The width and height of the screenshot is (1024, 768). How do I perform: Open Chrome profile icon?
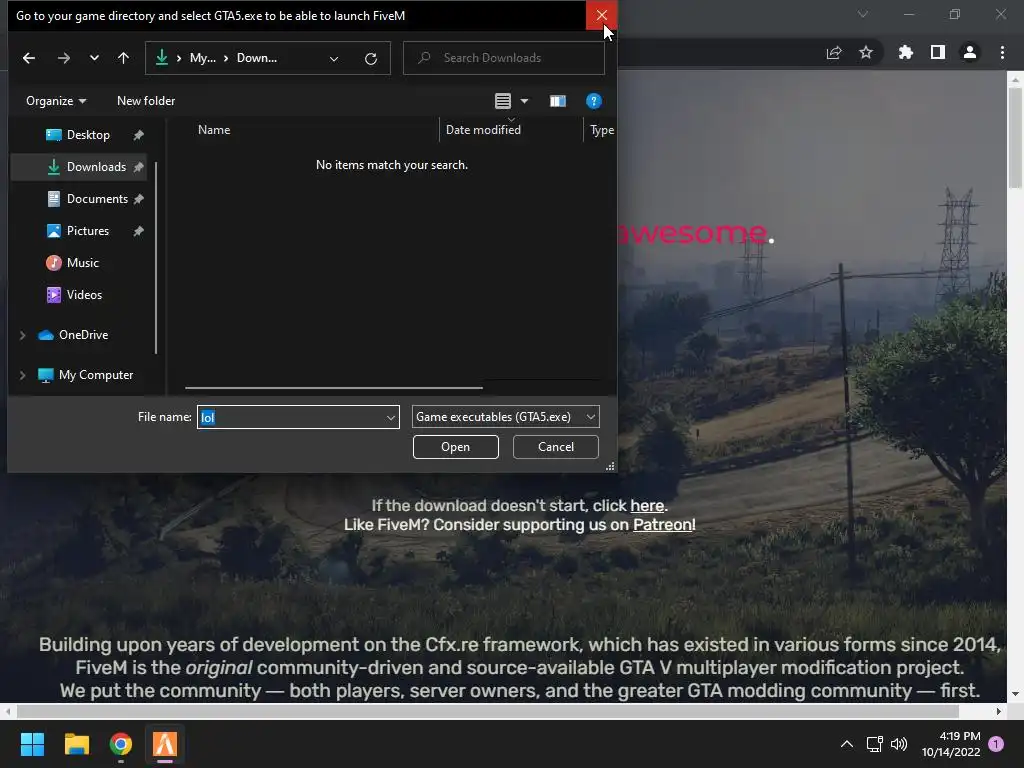click(970, 52)
